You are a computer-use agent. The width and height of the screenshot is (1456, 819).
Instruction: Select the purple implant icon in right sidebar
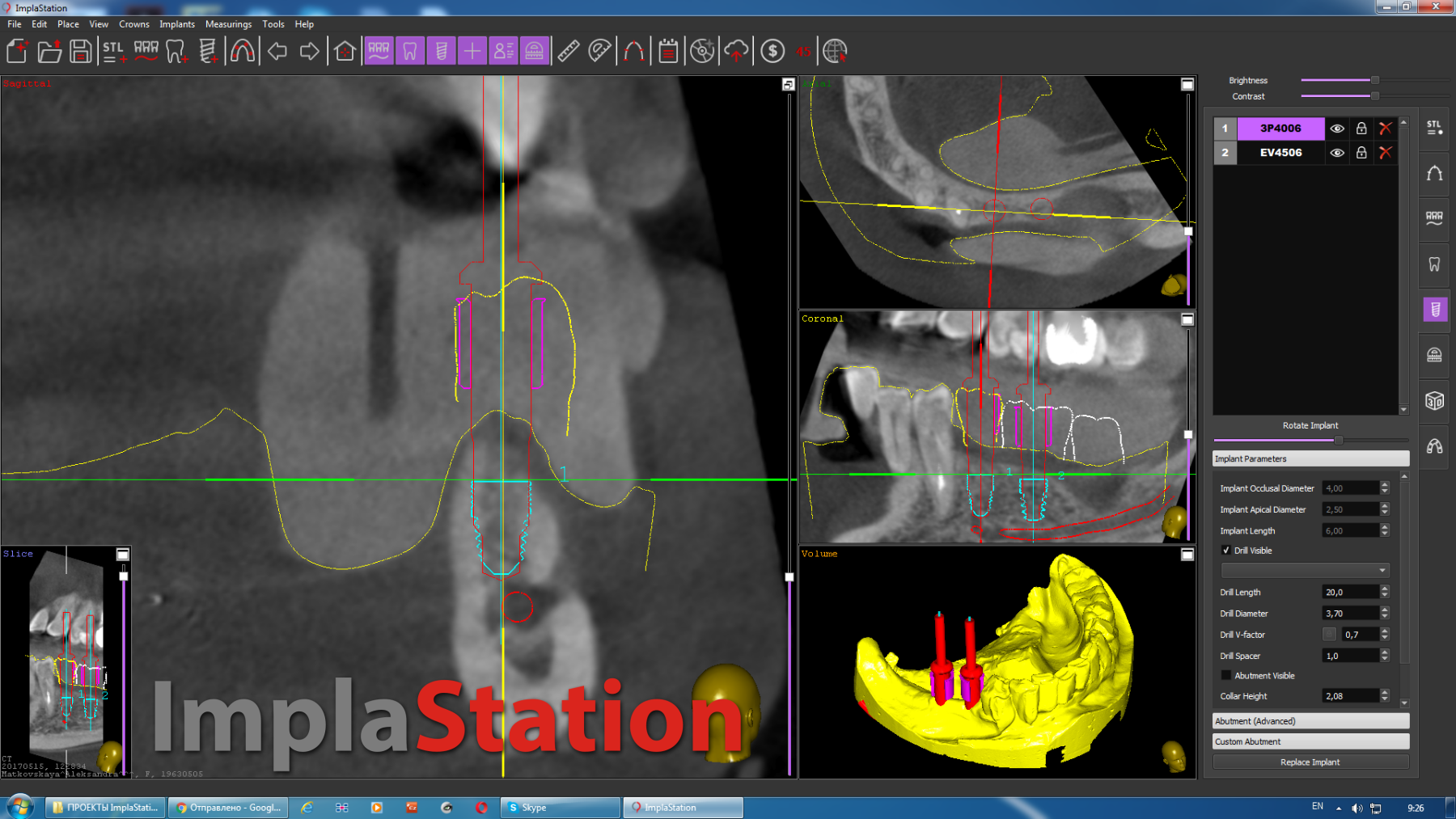[x=1435, y=309]
